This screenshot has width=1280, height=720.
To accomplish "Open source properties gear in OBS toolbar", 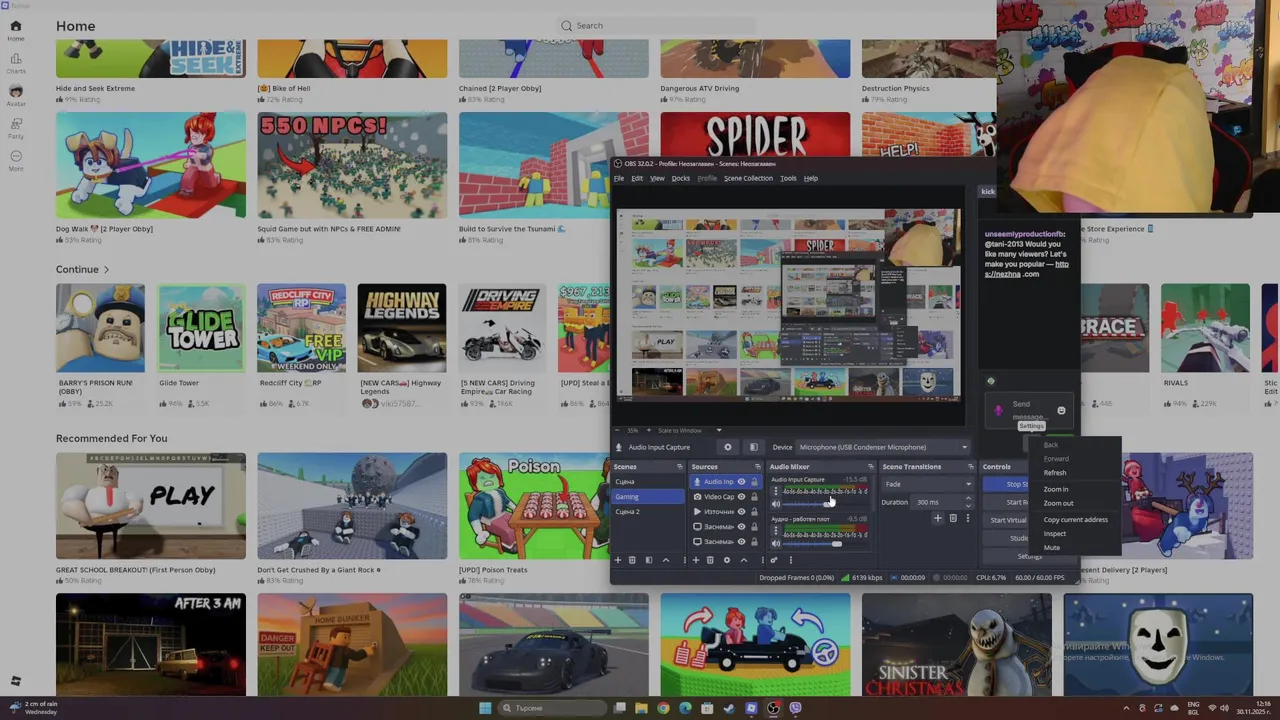I will click(727, 447).
